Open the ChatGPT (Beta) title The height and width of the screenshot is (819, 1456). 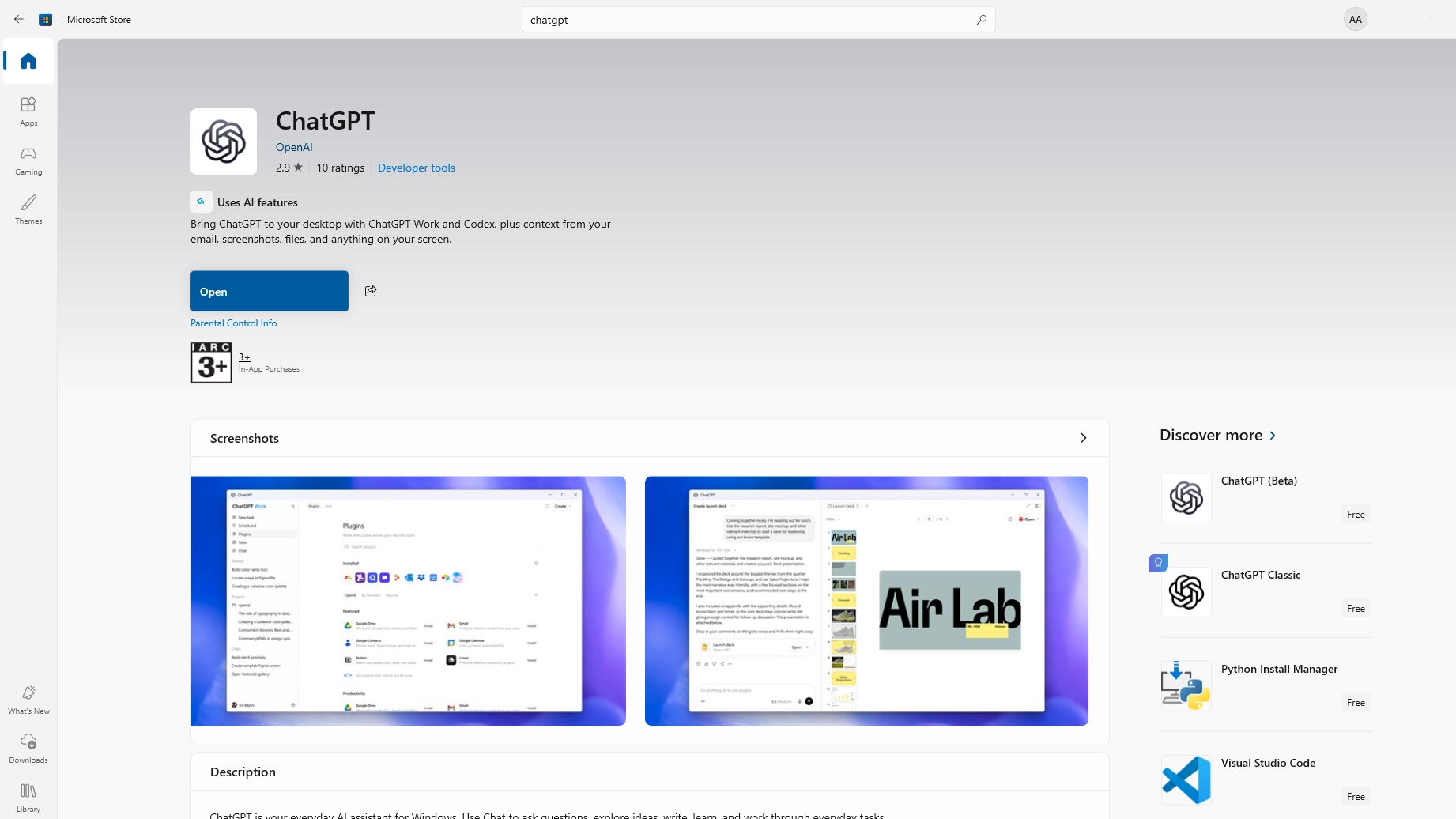tap(1259, 481)
